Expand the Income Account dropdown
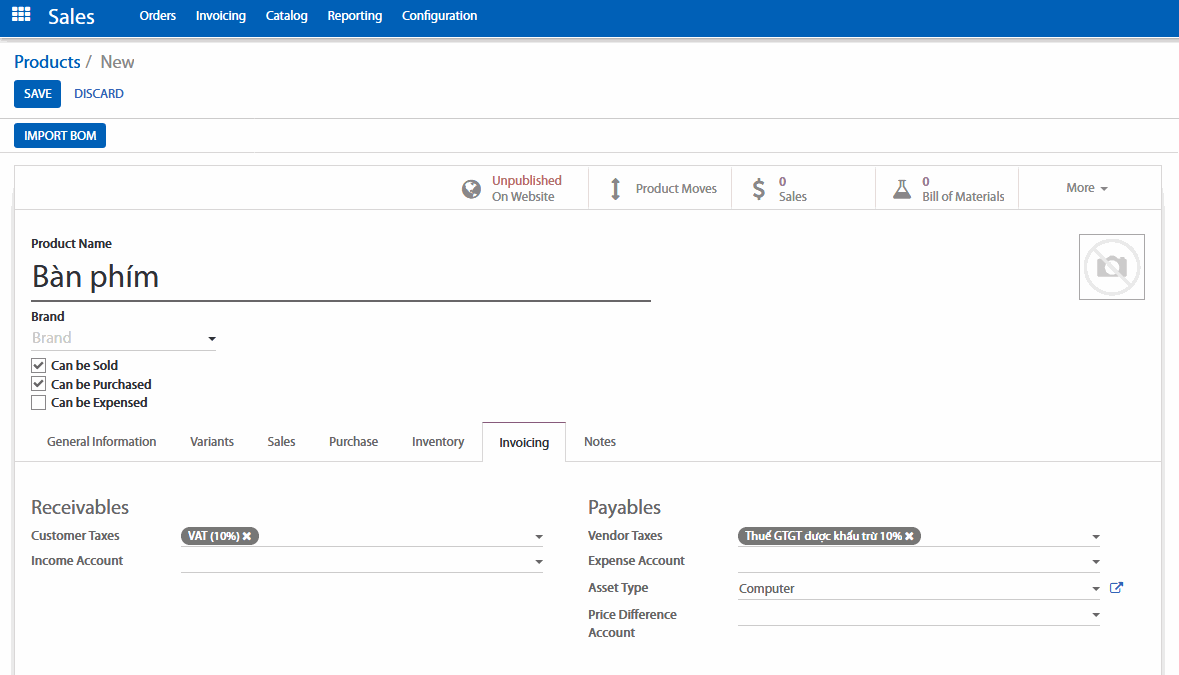1179x675 pixels. pos(539,563)
